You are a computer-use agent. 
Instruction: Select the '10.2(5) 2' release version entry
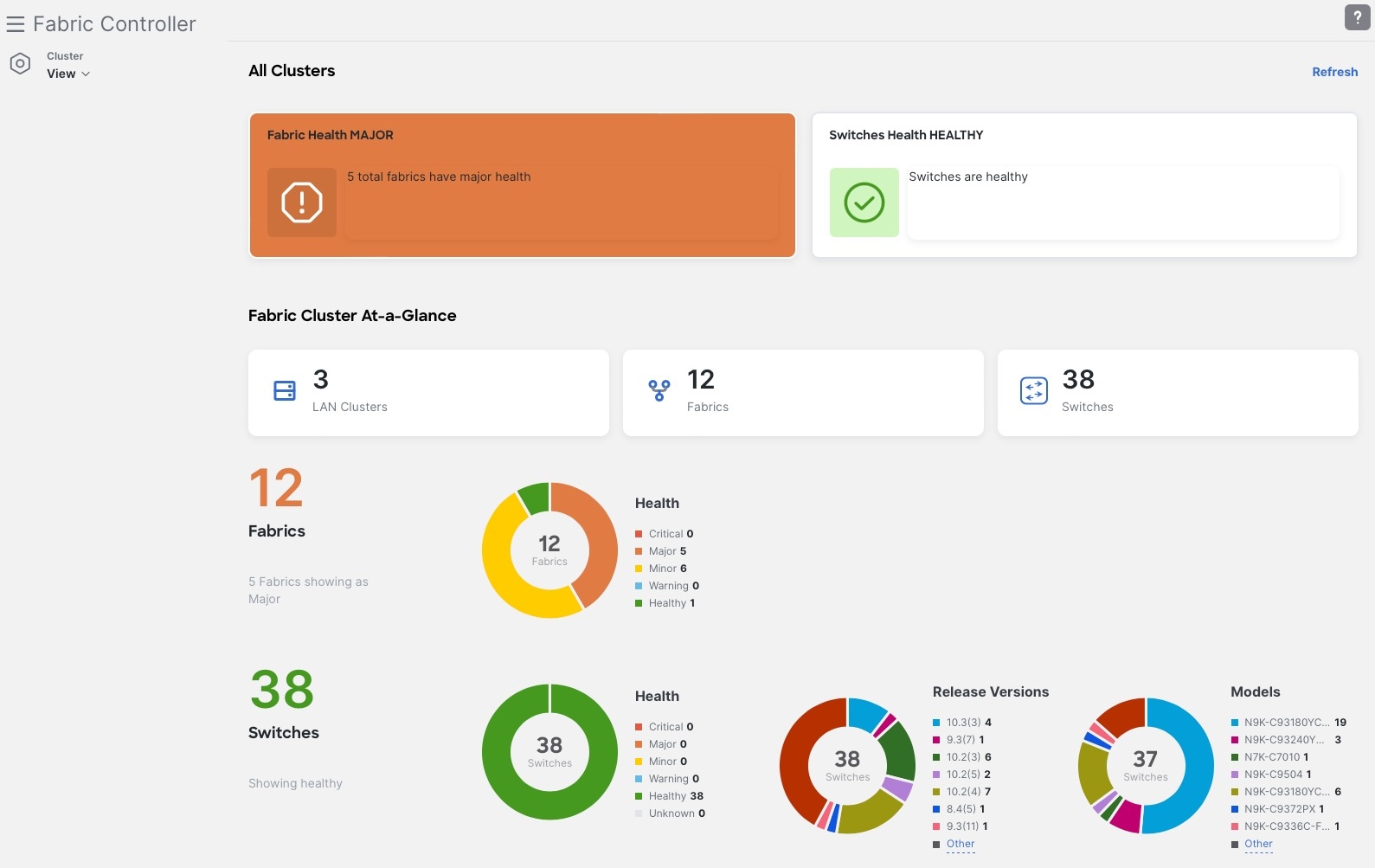[x=962, y=775]
